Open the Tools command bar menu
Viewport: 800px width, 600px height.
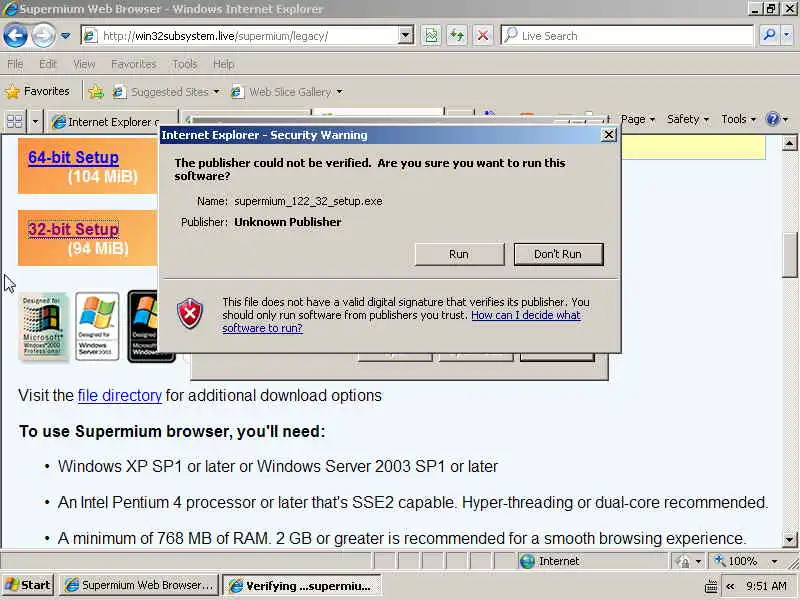738,119
